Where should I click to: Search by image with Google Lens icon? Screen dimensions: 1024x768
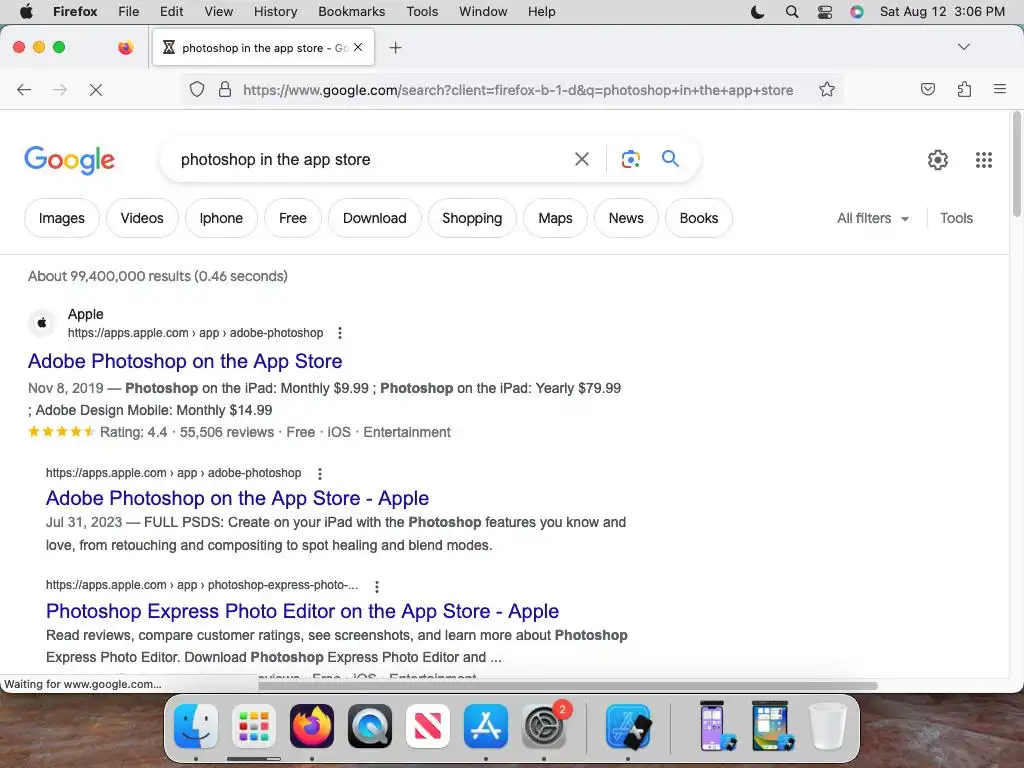pyautogui.click(x=630, y=159)
